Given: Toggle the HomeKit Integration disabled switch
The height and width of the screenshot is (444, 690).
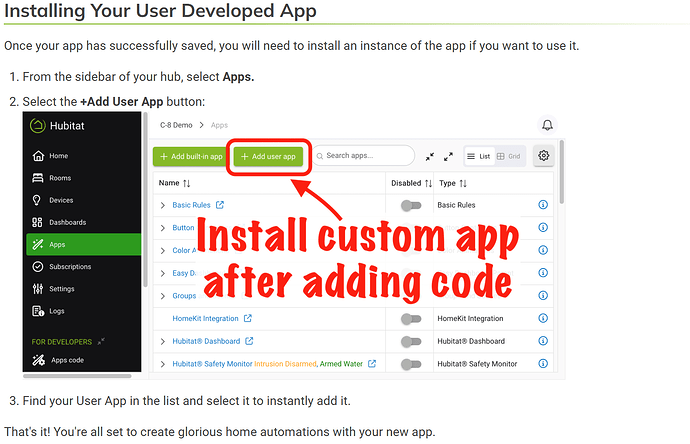Looking at the screenshot, I should pos(411,319).
